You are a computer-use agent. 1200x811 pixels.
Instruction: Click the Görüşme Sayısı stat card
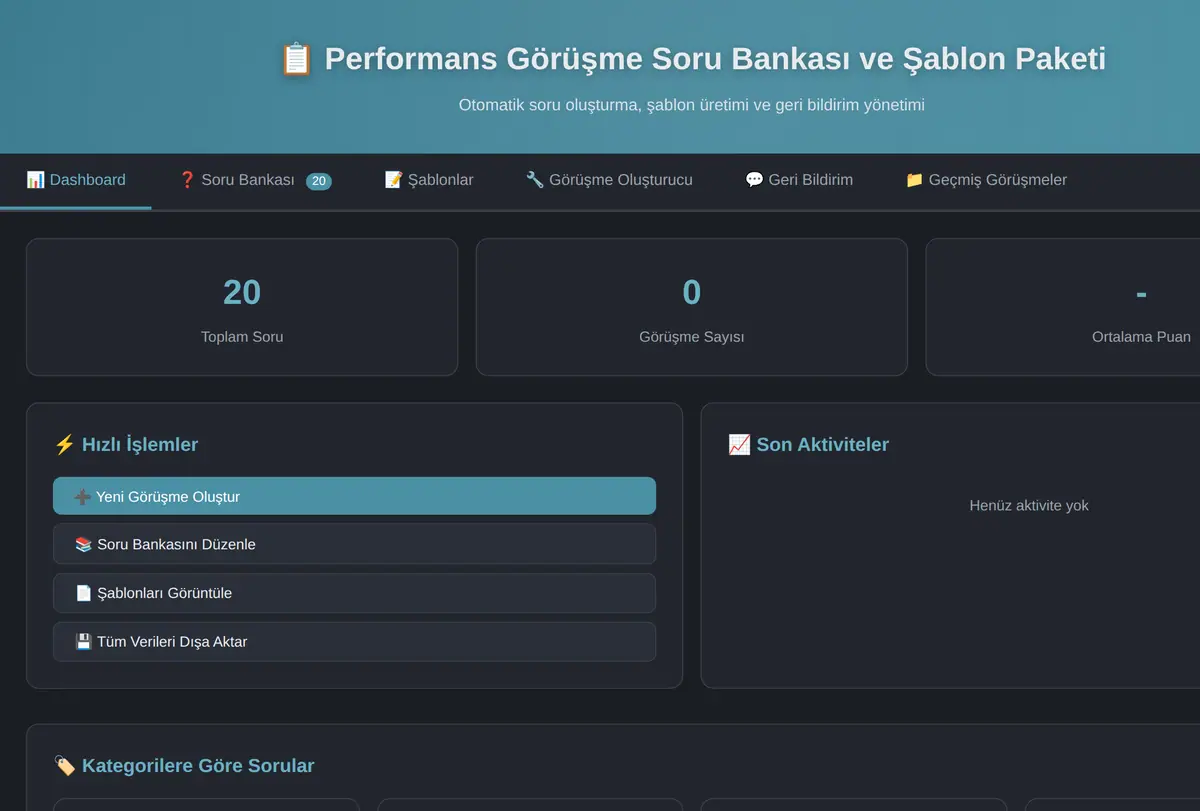692,307
